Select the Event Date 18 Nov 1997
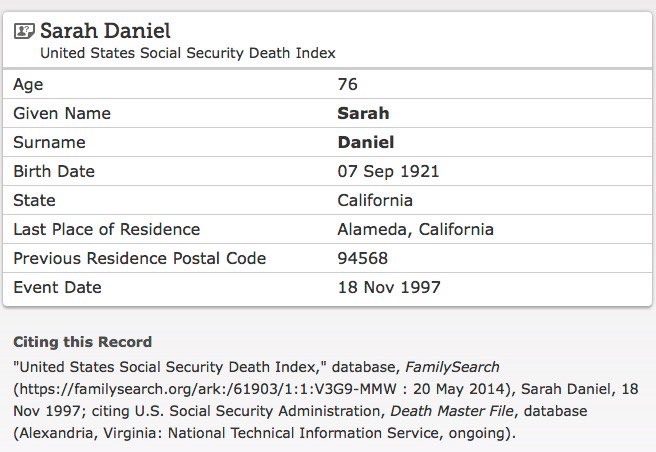656x452 pixels. pos(389,287)
